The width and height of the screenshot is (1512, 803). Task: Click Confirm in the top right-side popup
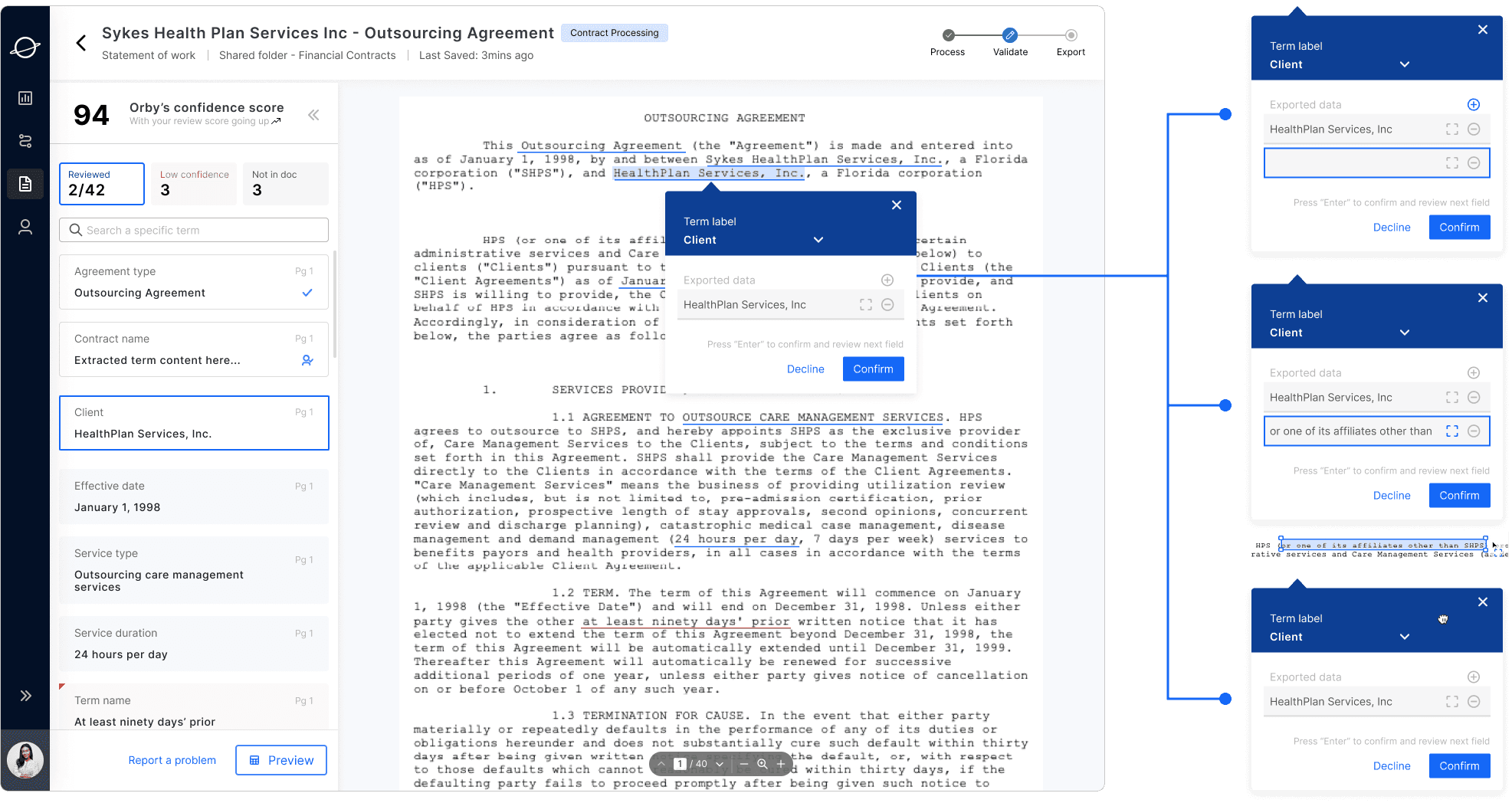tap(1460, 228)
